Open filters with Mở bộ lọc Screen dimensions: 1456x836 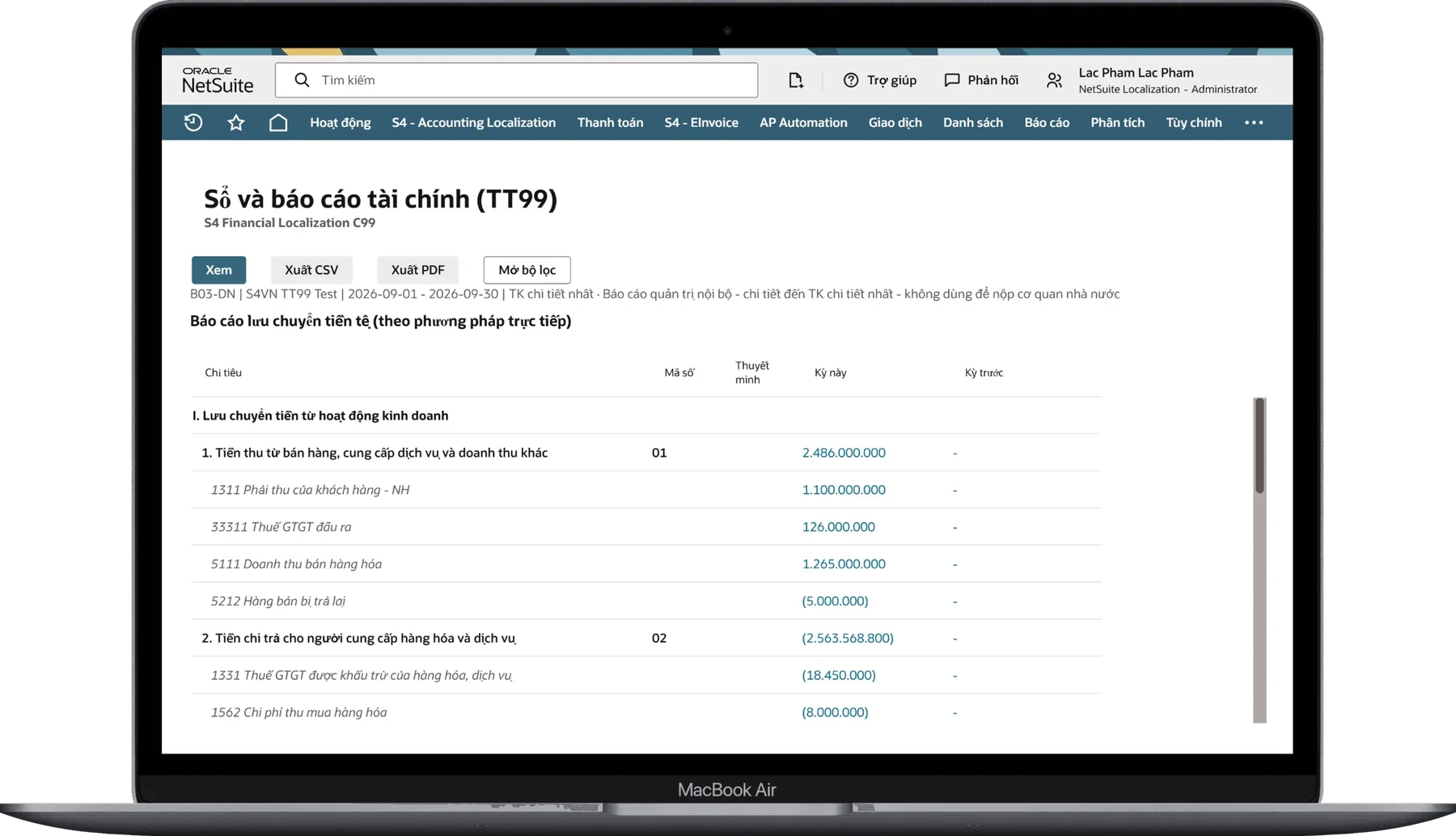tap(527, 270)
